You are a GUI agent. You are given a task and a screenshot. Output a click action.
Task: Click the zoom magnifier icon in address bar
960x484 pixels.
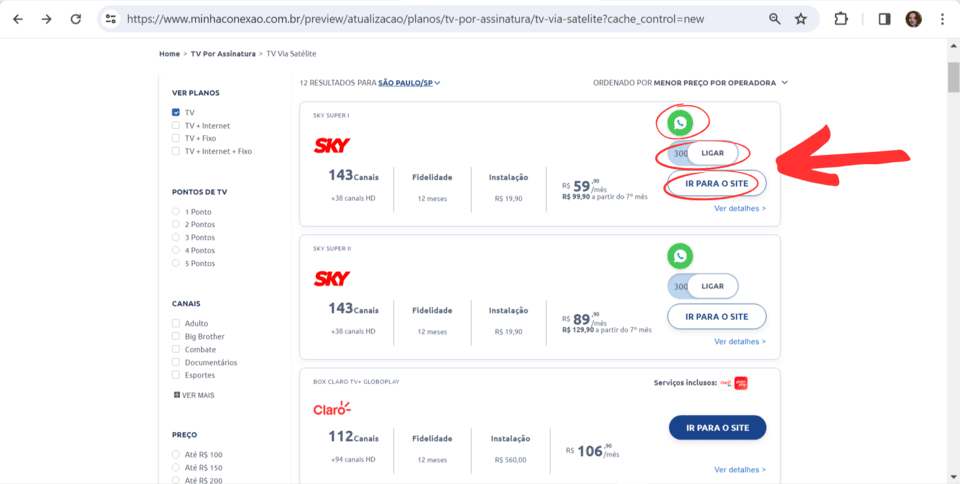(x=775, y=19)
